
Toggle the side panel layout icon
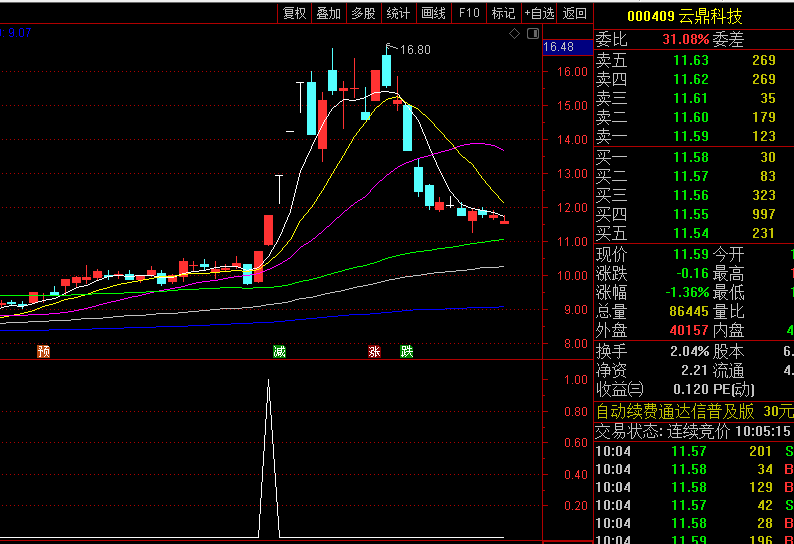click(533, 33)
